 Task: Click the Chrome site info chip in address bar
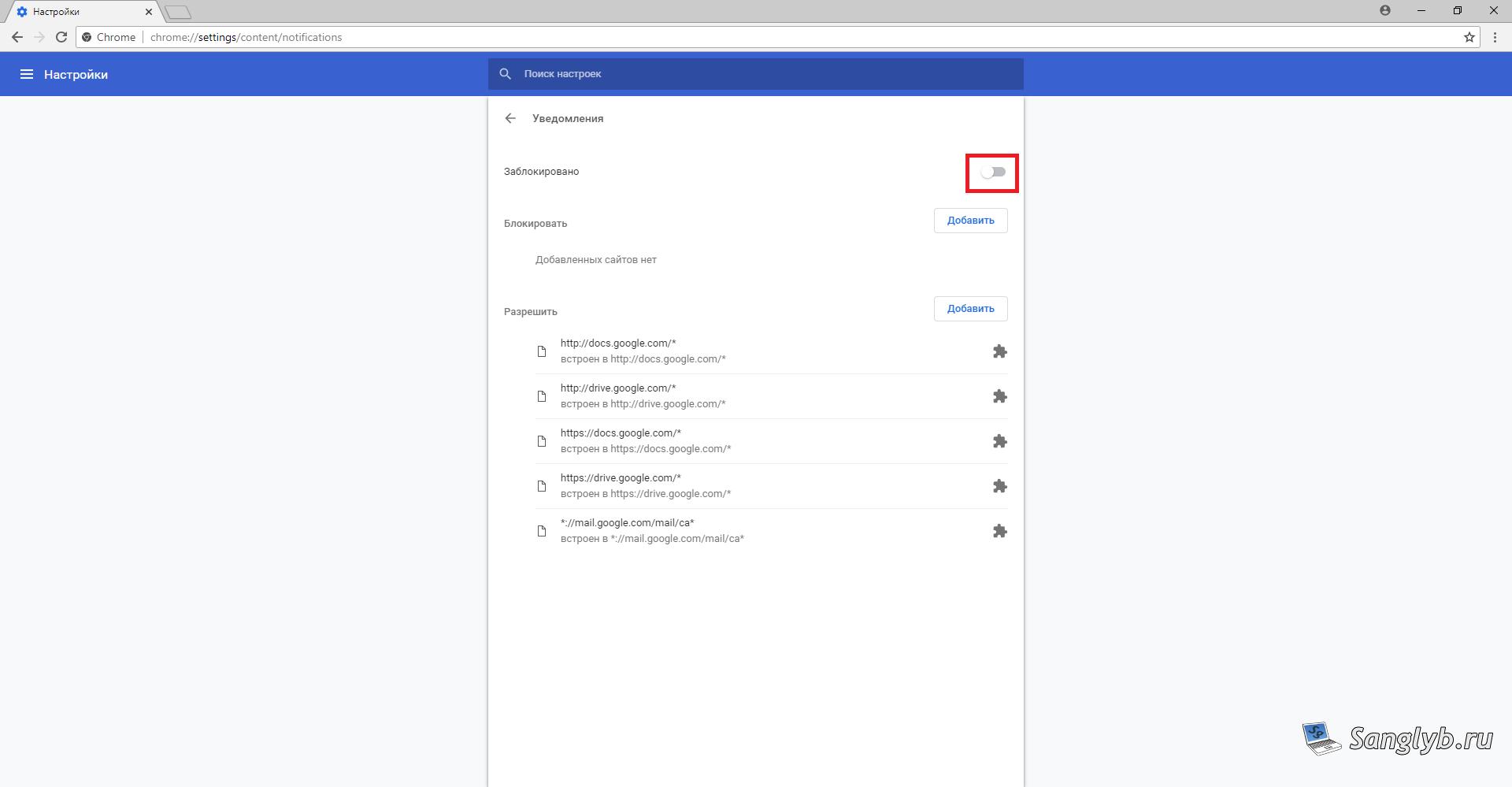[x=109, y=37]
